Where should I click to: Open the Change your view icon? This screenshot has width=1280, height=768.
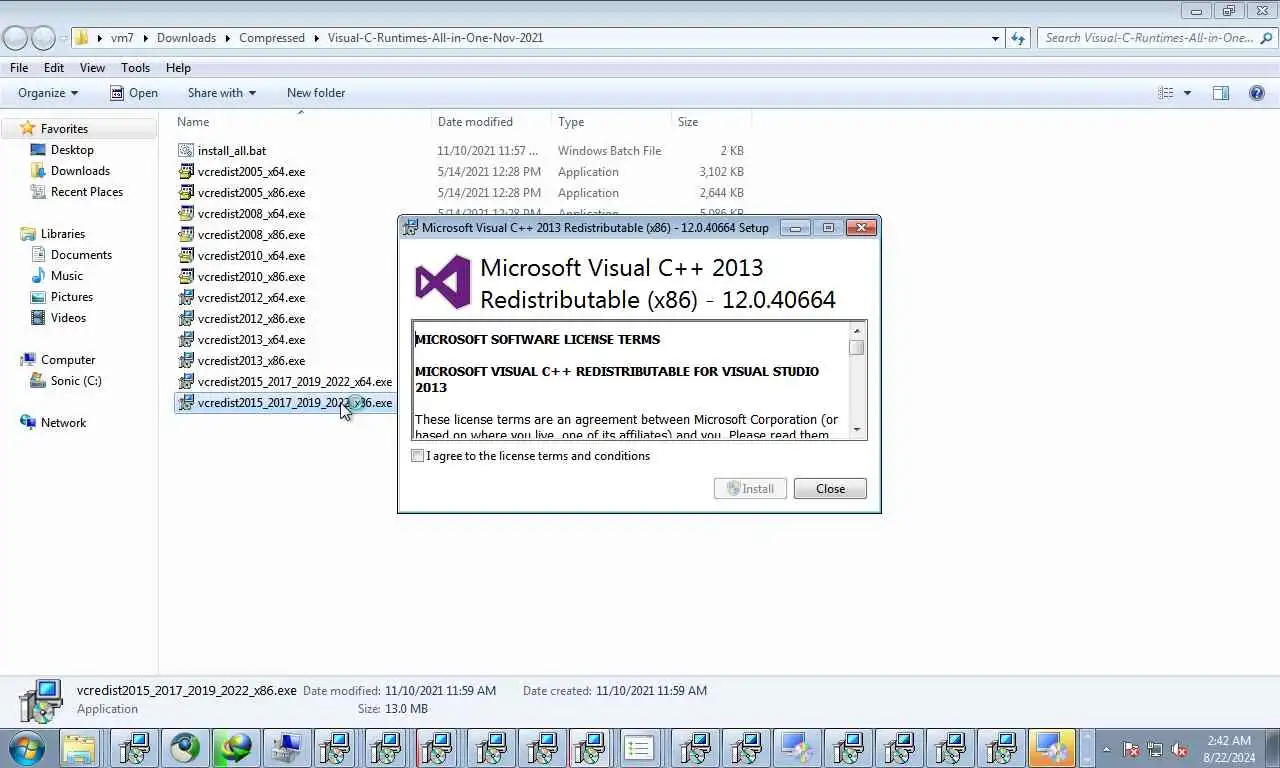point(1166,93)
